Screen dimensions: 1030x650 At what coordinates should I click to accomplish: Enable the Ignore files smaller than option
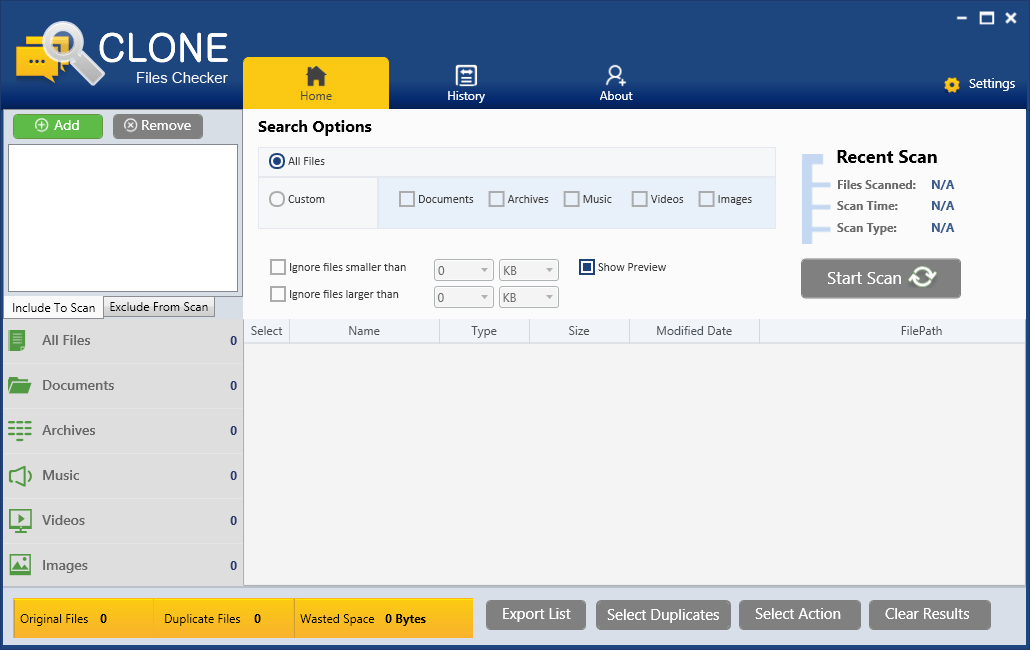pyautogui.click(x=278, y=267)
